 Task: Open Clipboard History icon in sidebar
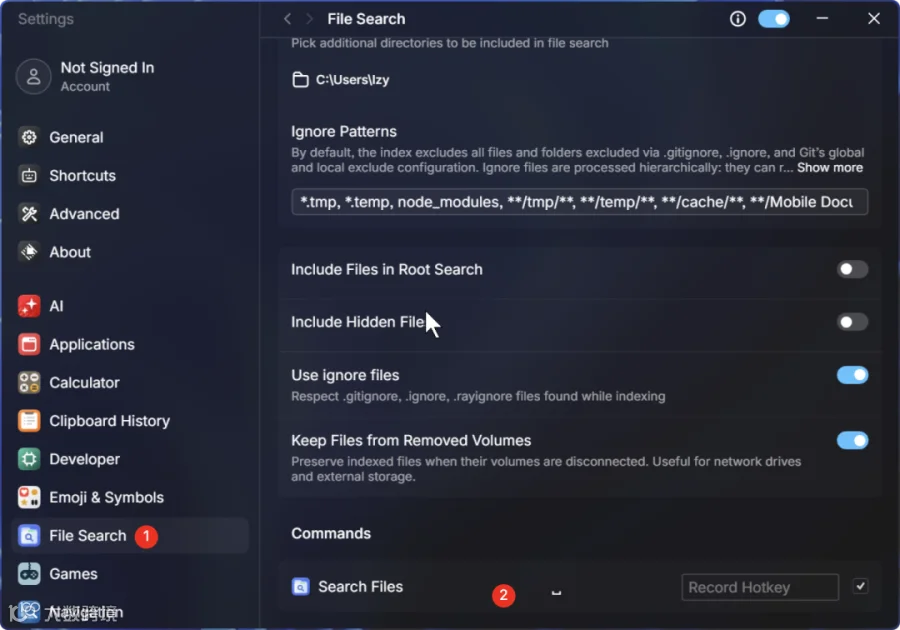(29, 421)
